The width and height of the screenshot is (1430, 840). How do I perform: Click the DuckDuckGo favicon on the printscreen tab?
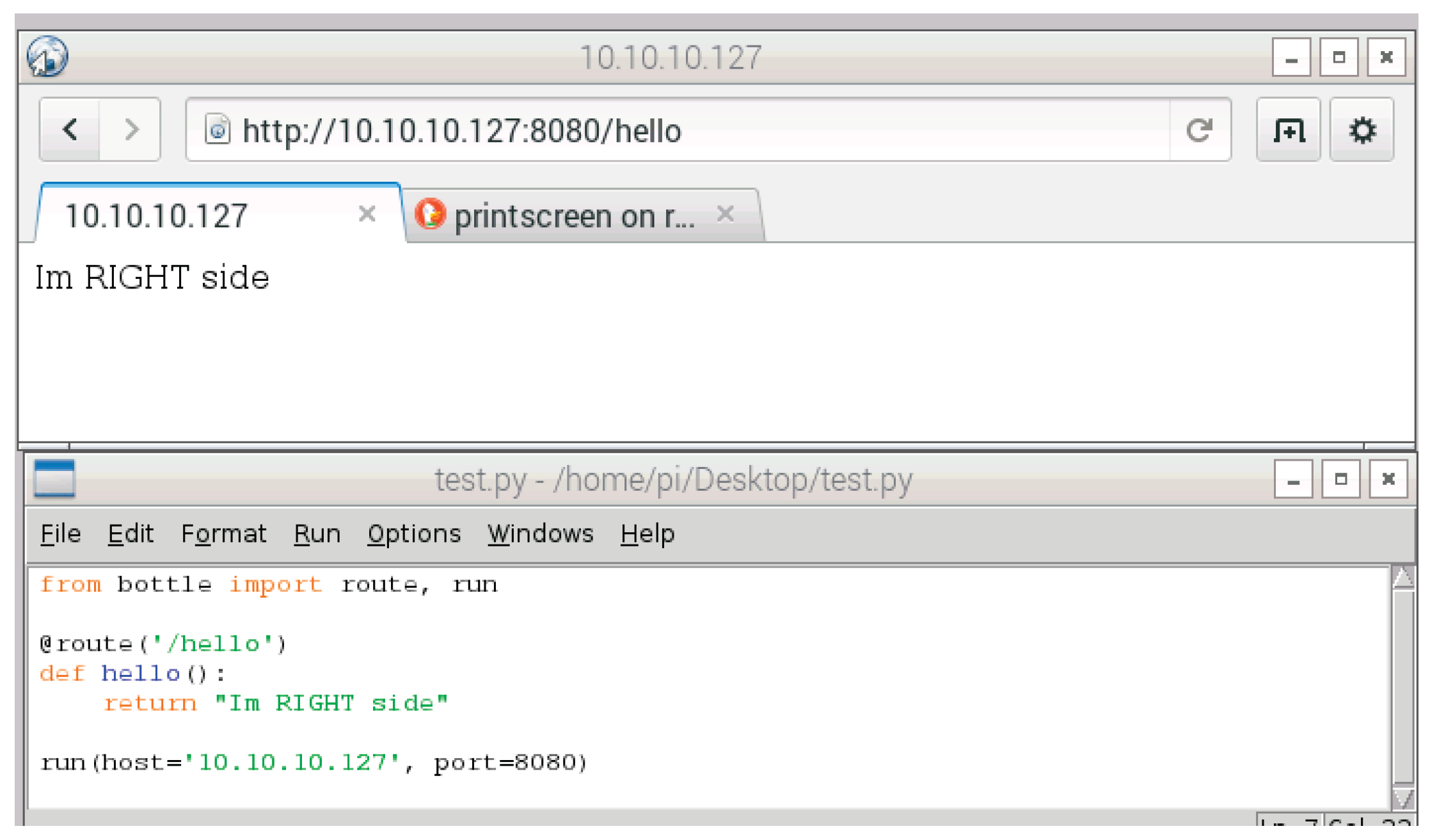click(431, 214)
